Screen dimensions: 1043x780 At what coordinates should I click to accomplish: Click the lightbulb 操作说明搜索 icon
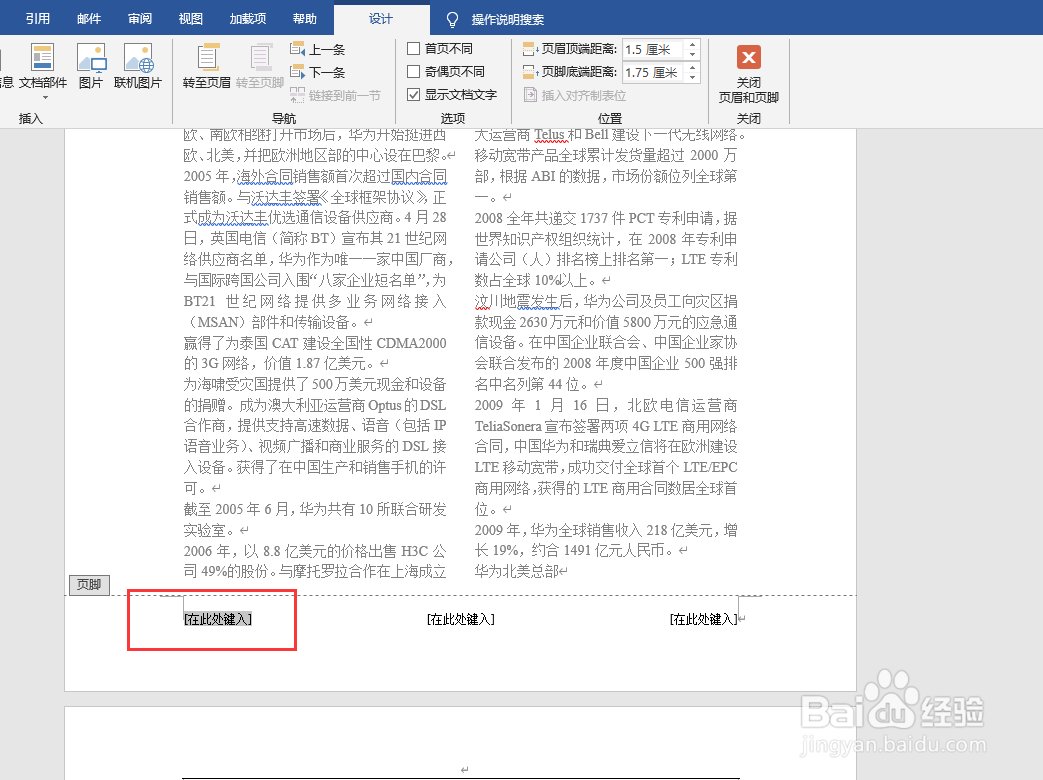tap(452, 19)
